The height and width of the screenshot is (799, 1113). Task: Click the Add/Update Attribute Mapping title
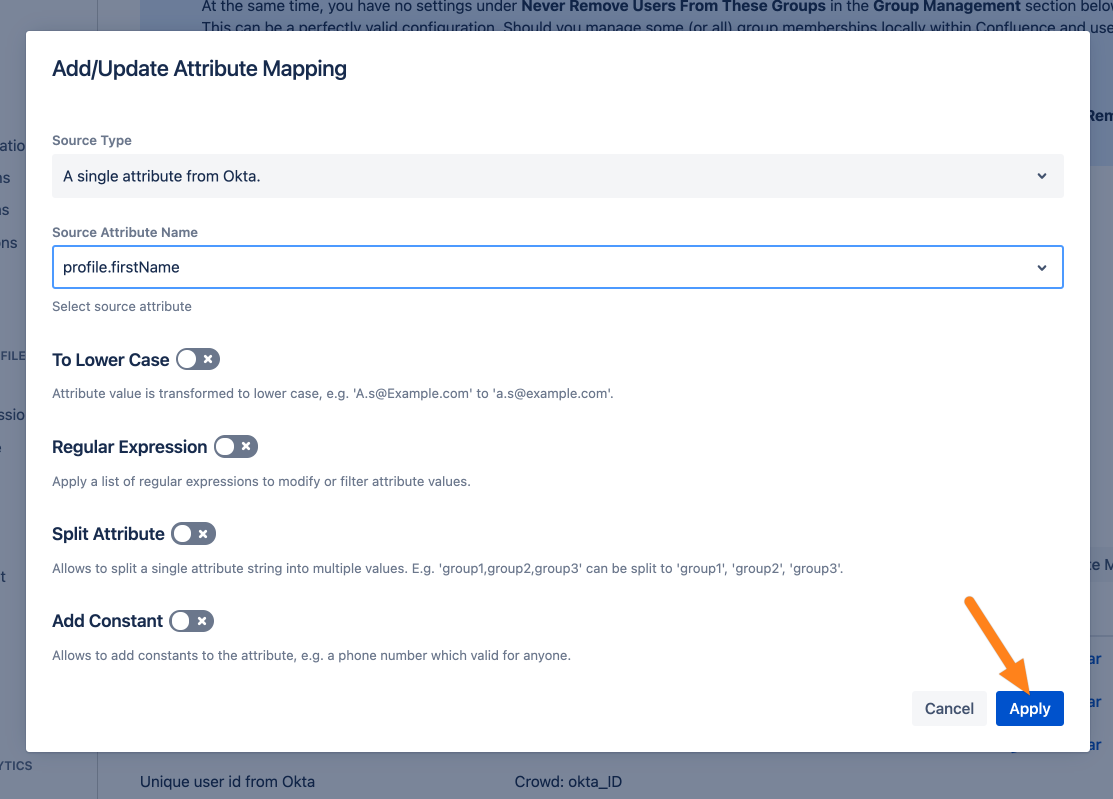pyautogui.click(x=199, y=69)
